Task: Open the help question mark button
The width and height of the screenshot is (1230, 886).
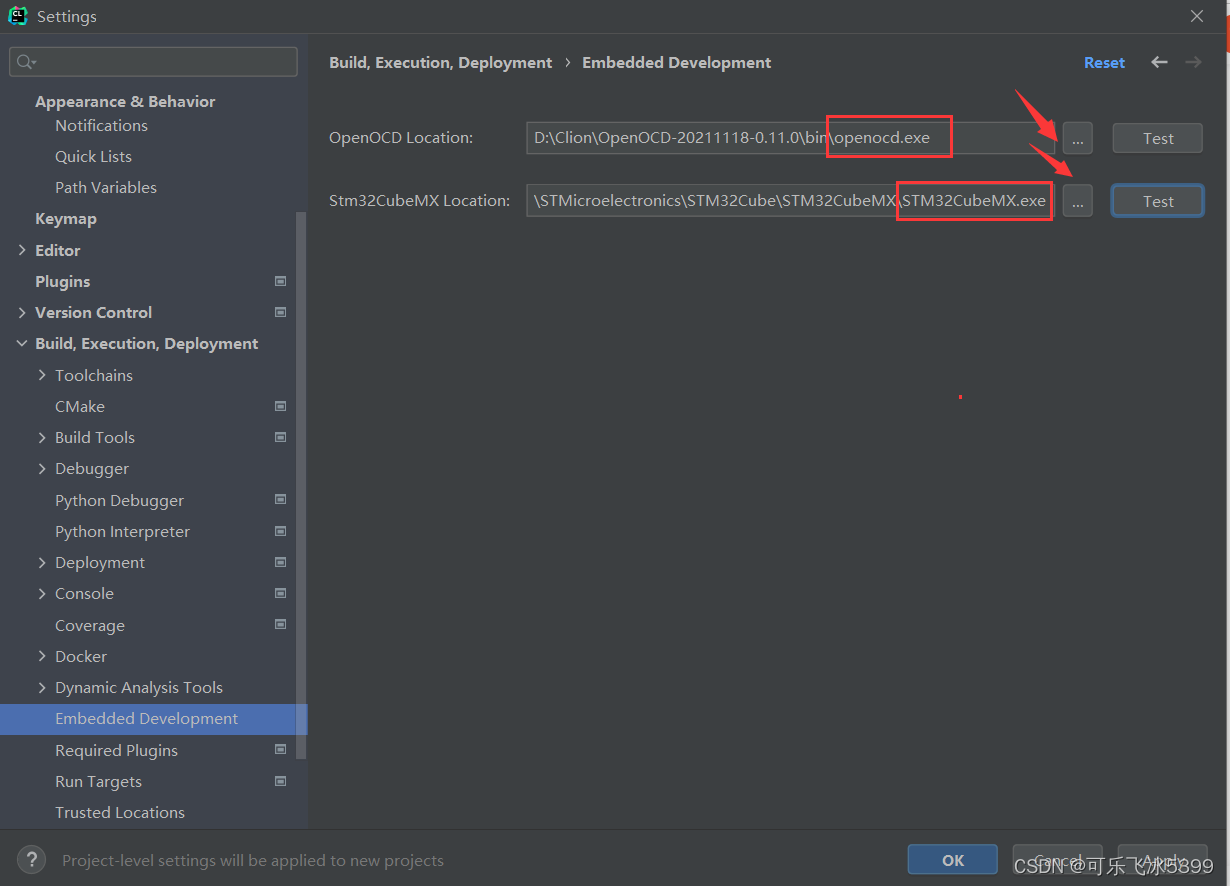Action: 32,859
